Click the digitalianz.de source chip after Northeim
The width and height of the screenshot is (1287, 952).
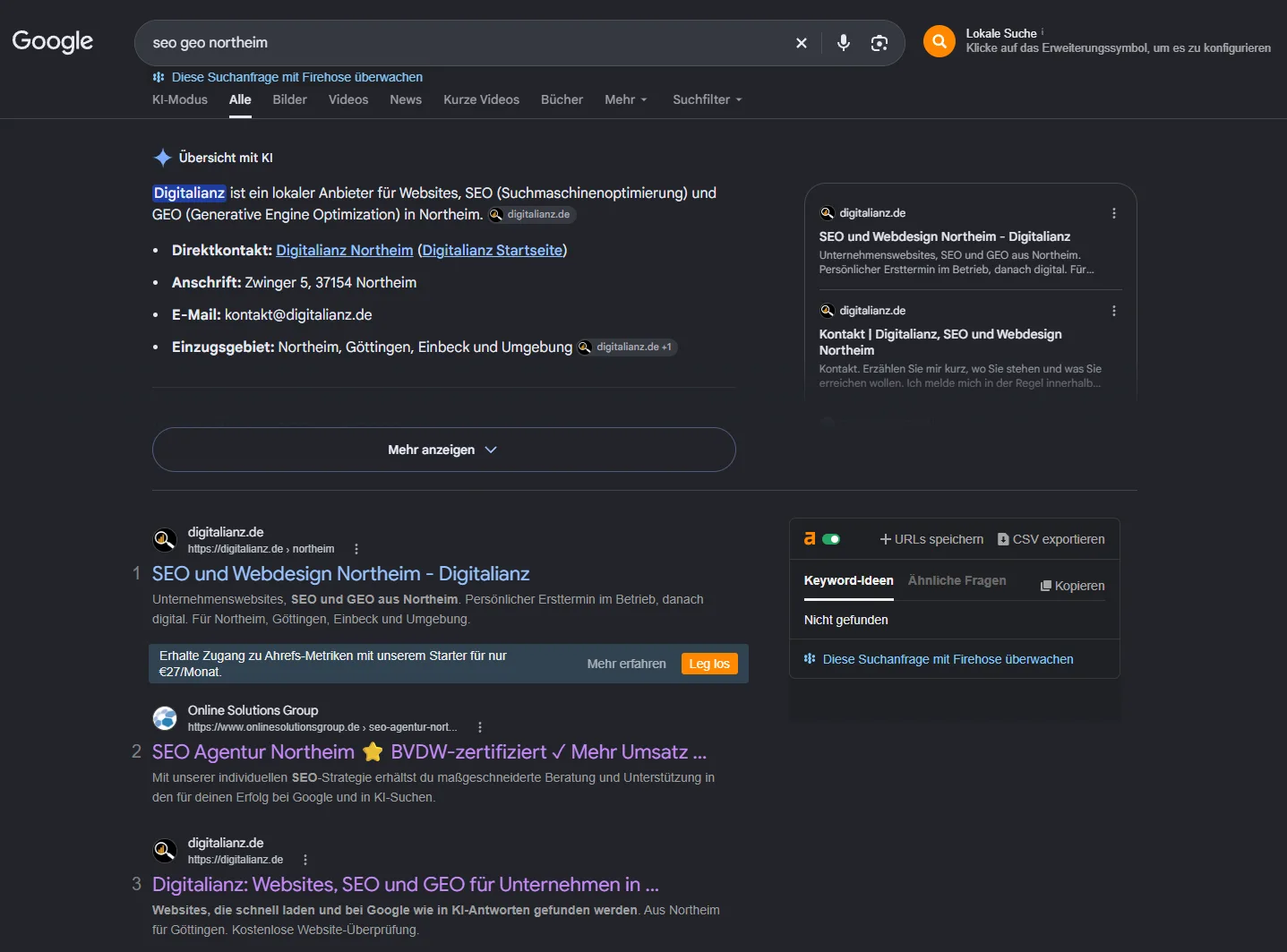pos(532,215)
